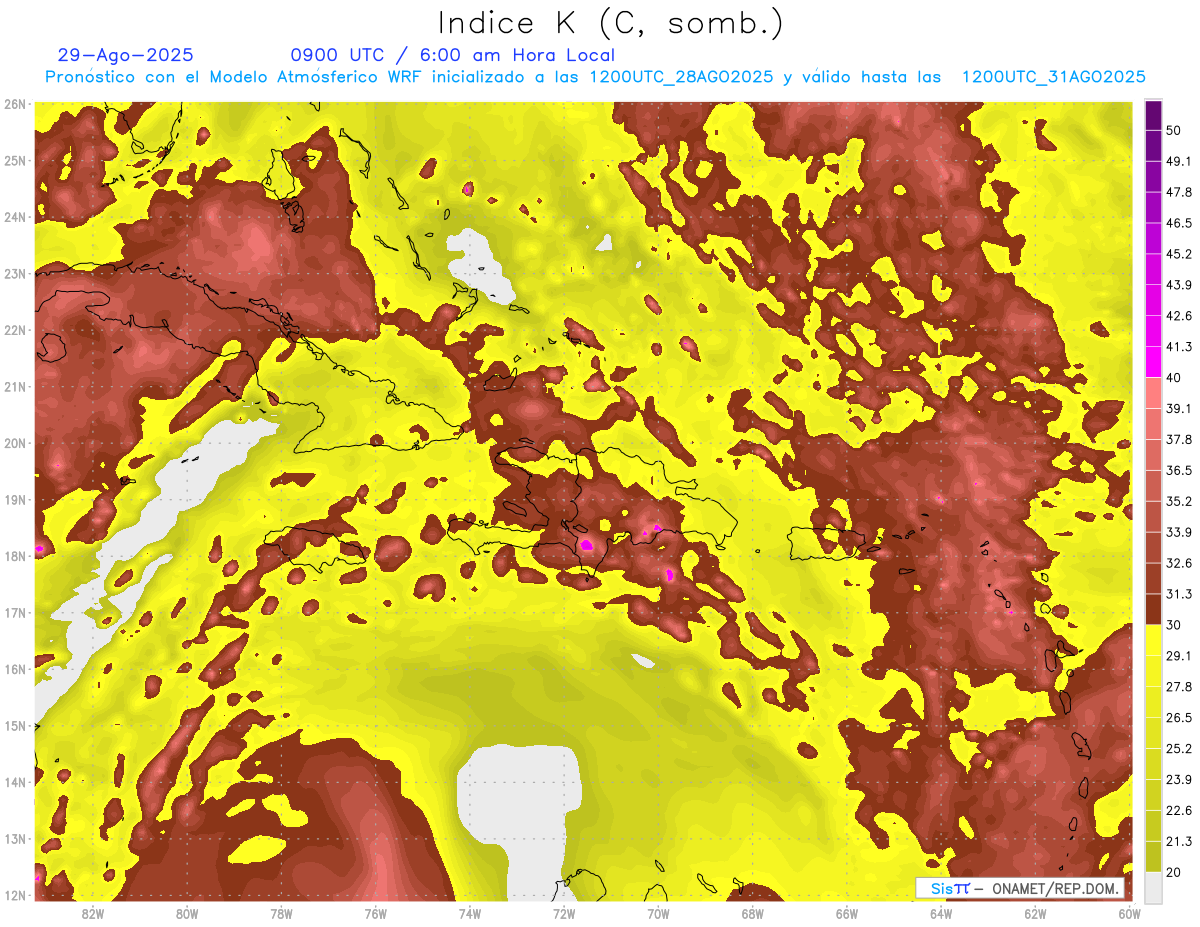Click the 20N latitude label
This screenshot has height=927, width=1200.
pos(15,443)
